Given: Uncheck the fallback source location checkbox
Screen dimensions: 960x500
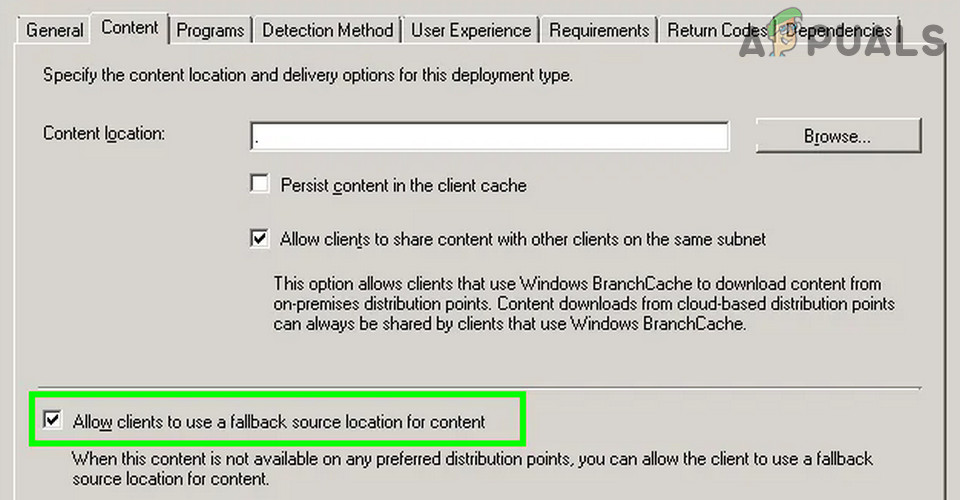Looking at the screenshot, I should (53, 421).
